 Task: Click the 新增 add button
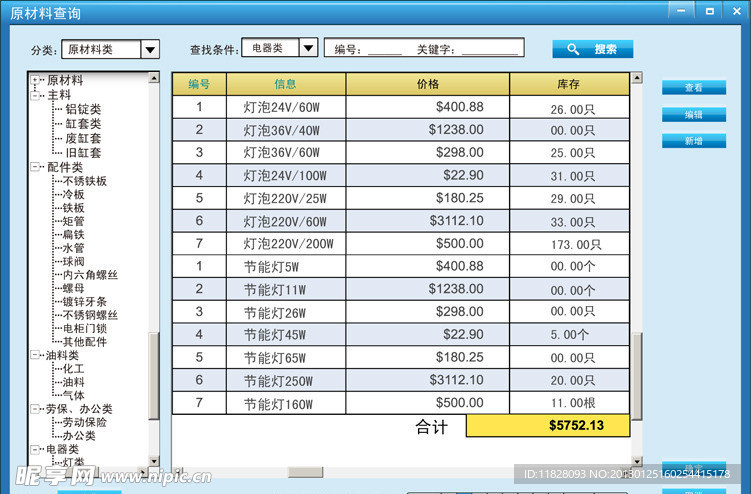point(693,141)
